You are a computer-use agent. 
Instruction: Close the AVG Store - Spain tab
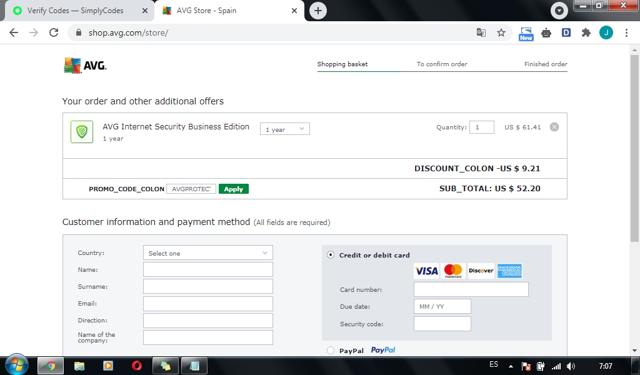click(x=294, y=11)
